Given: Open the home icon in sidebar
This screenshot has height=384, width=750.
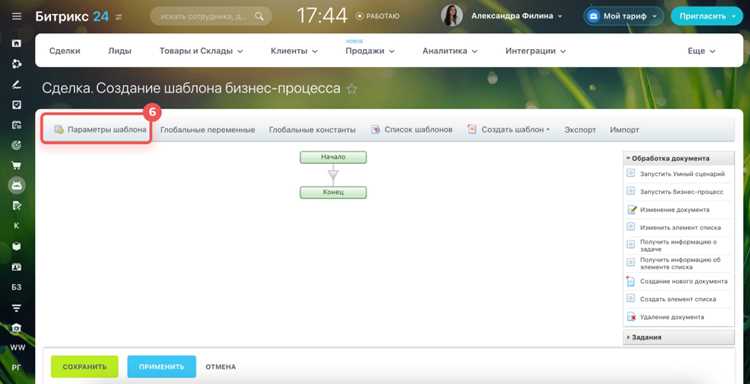Looking at the screenshot, I should (x=17, y=44).
